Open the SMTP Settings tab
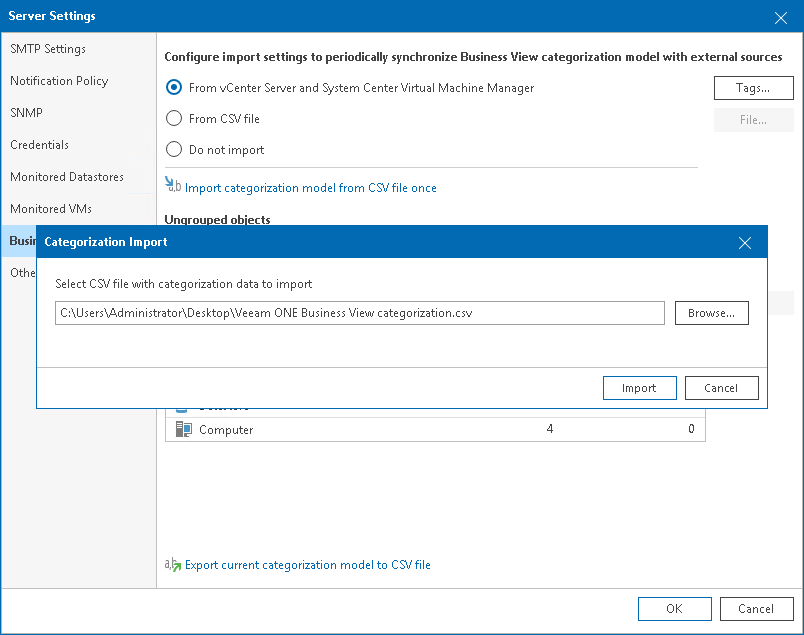Screen dimensions: 804x635 click(48, 49)
